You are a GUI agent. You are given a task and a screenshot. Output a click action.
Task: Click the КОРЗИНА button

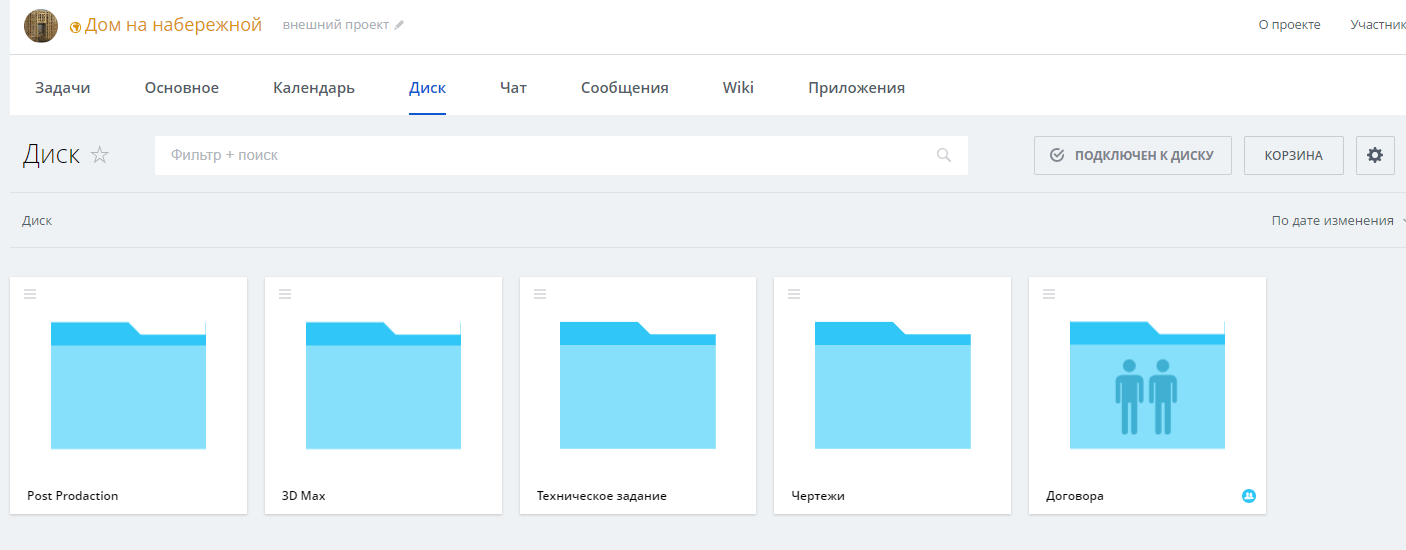click(1293, 155)
